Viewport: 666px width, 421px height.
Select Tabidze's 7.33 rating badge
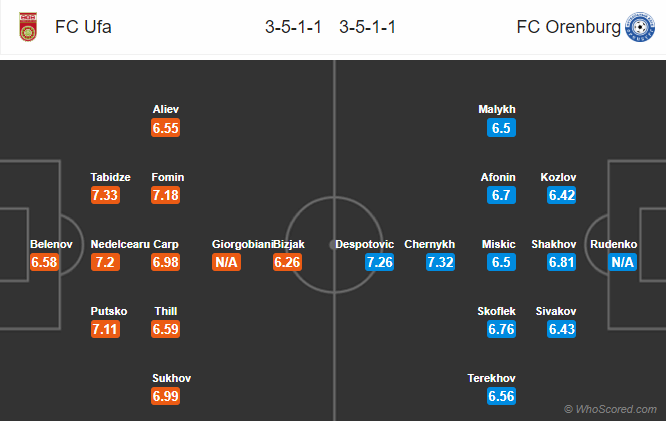pos(105,195)
